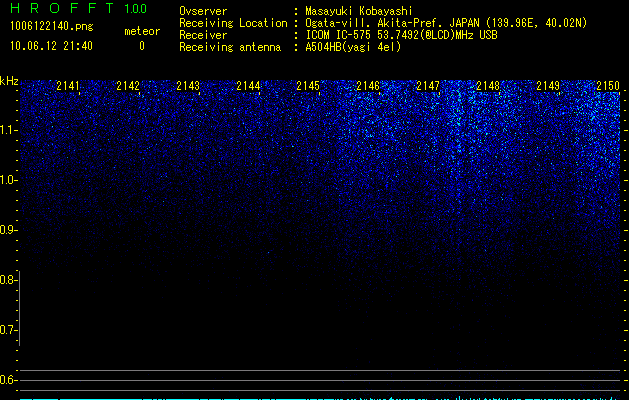Click the 2143 time marker
Viewport: 629px width, 400px height.
coord(188,85)
